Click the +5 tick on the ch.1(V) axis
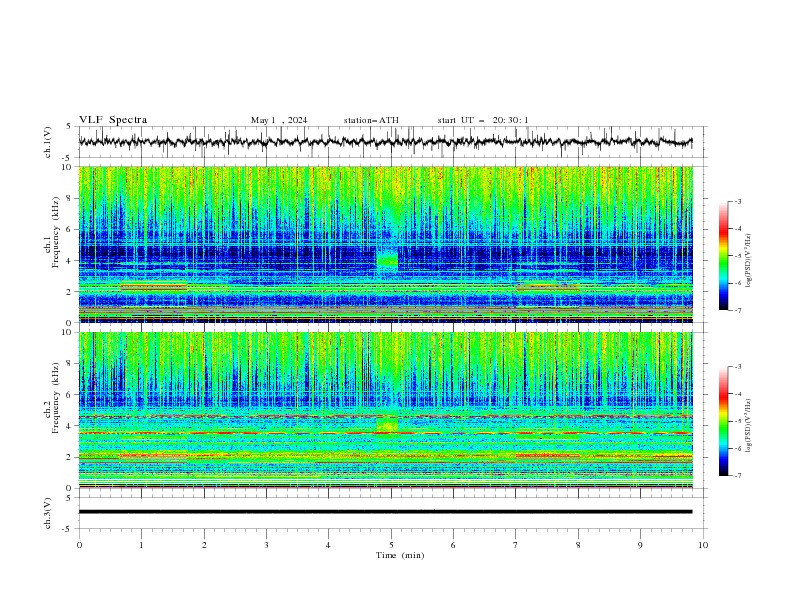This screenshot has width=792, height=612. 70,126
